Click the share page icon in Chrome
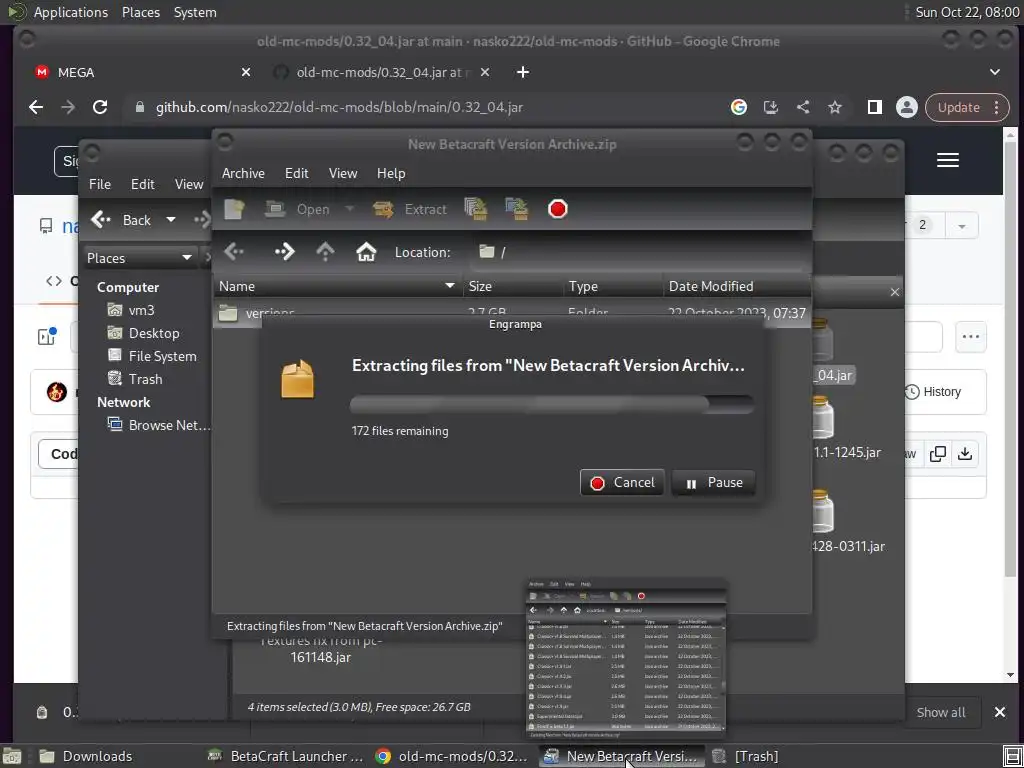1024x768 pixels. click(803, 107)
